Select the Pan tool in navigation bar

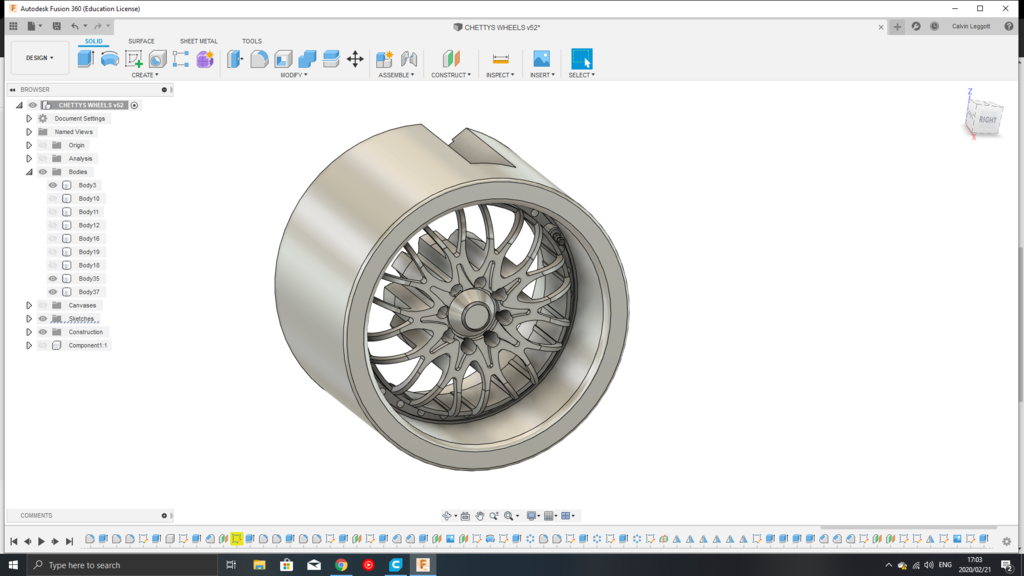pos(480,516)
